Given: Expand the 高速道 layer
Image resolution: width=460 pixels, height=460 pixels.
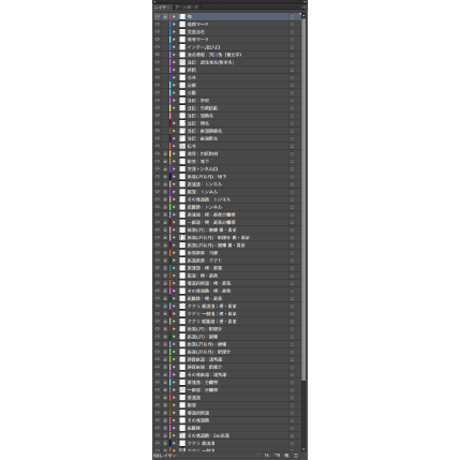Looking at the screenshot, I should coord(174,397).
